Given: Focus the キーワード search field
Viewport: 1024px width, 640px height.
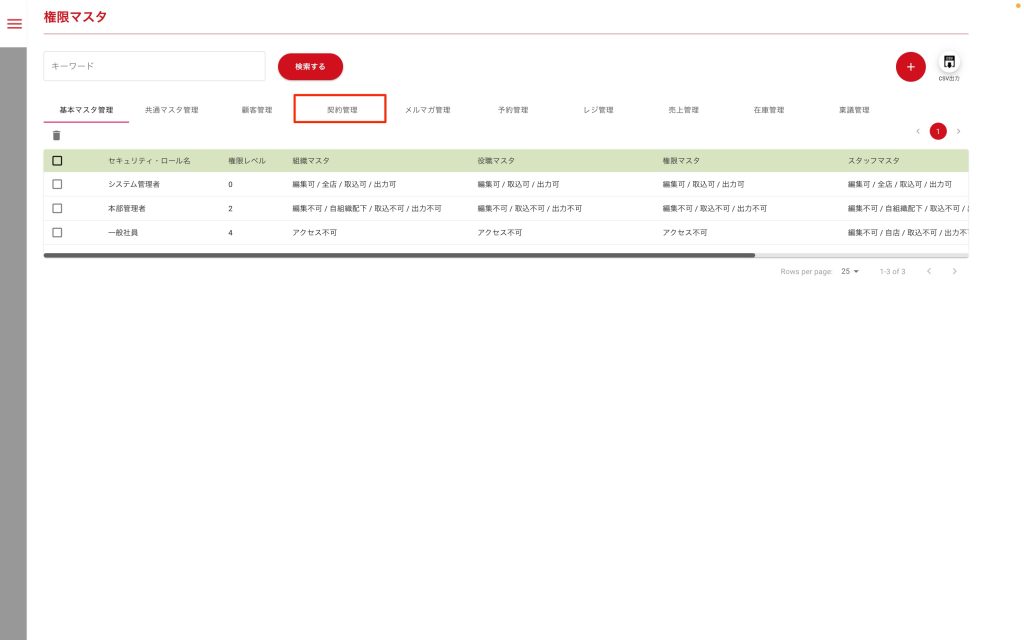Looking at the screenshot, I should coord(154,66).
